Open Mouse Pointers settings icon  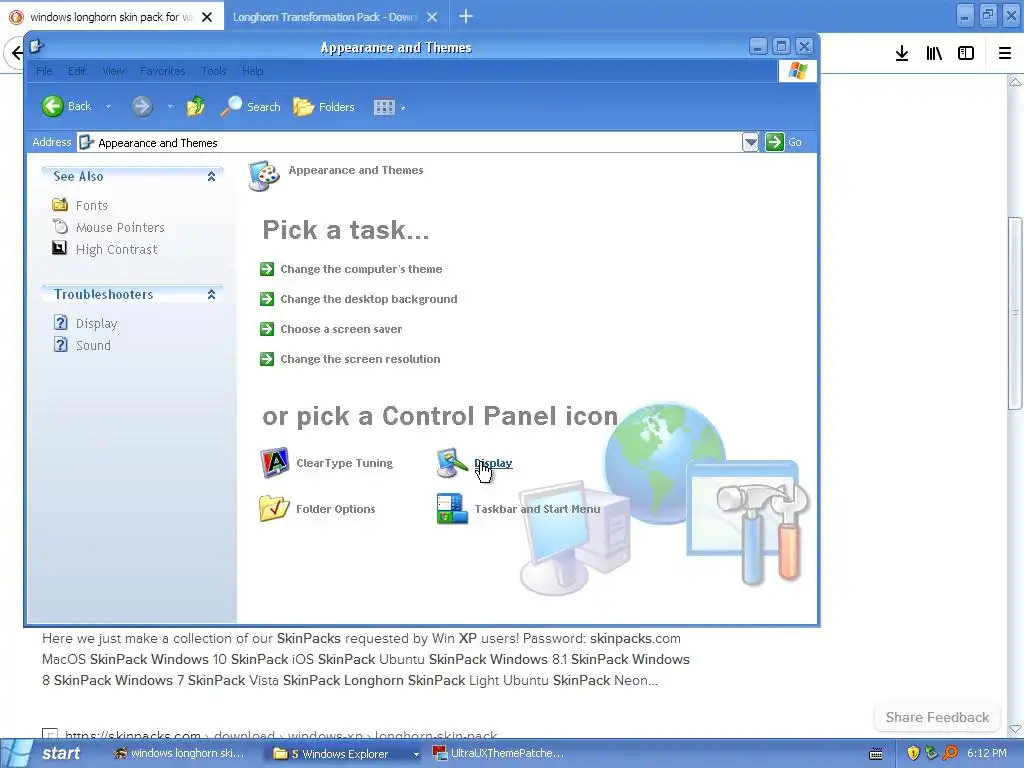pos(59,227)
